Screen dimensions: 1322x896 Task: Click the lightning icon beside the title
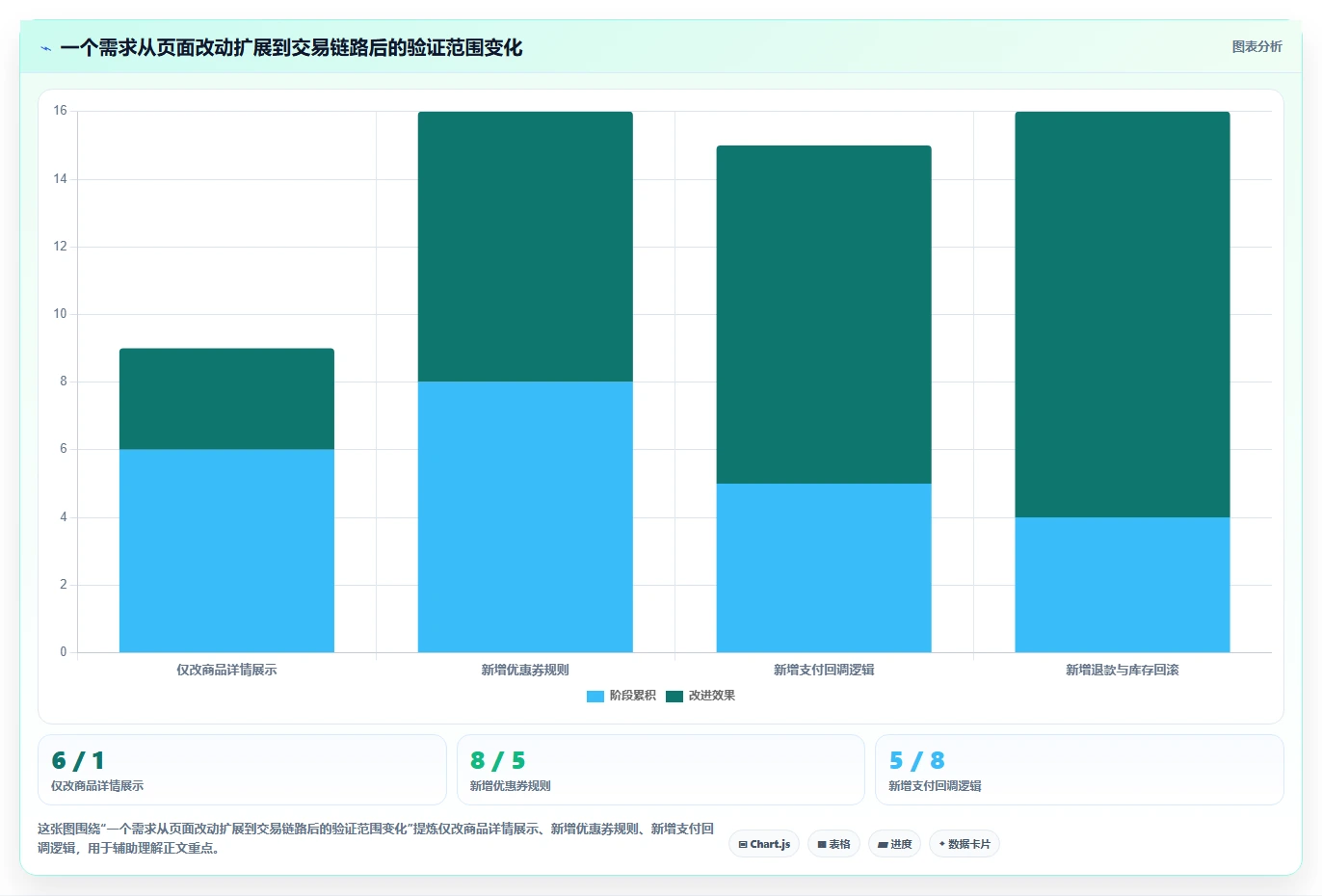pyautogui.click(x=45, y=48)
